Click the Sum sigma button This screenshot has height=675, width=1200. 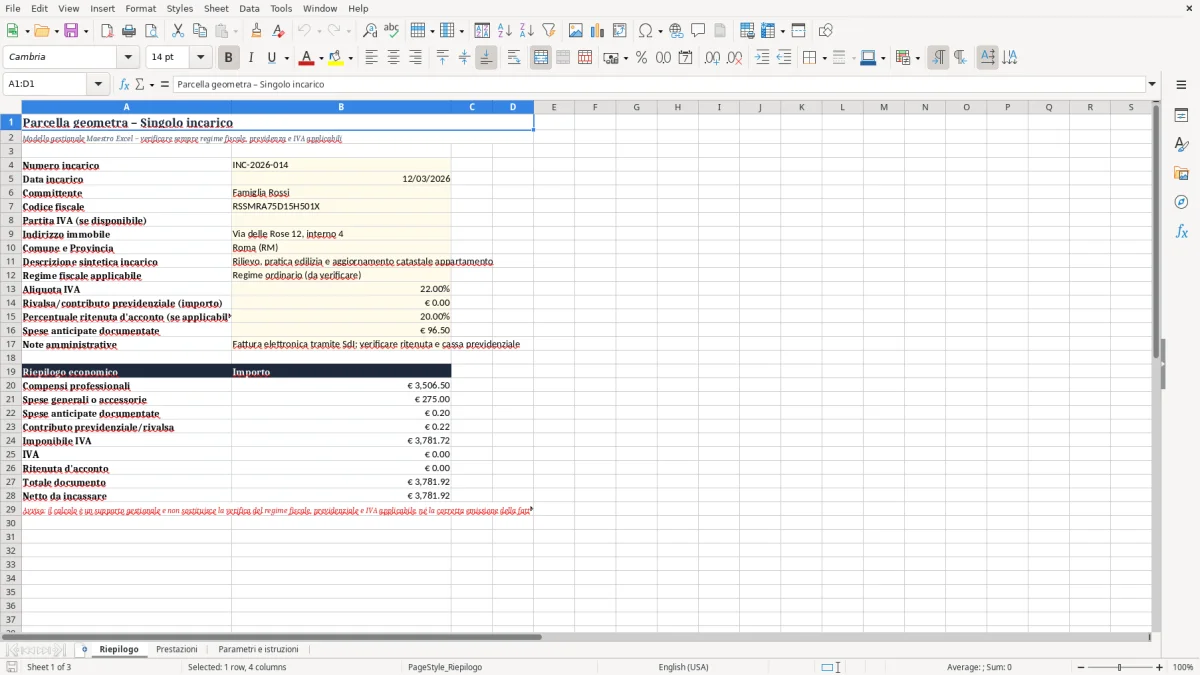coord(139,84)
